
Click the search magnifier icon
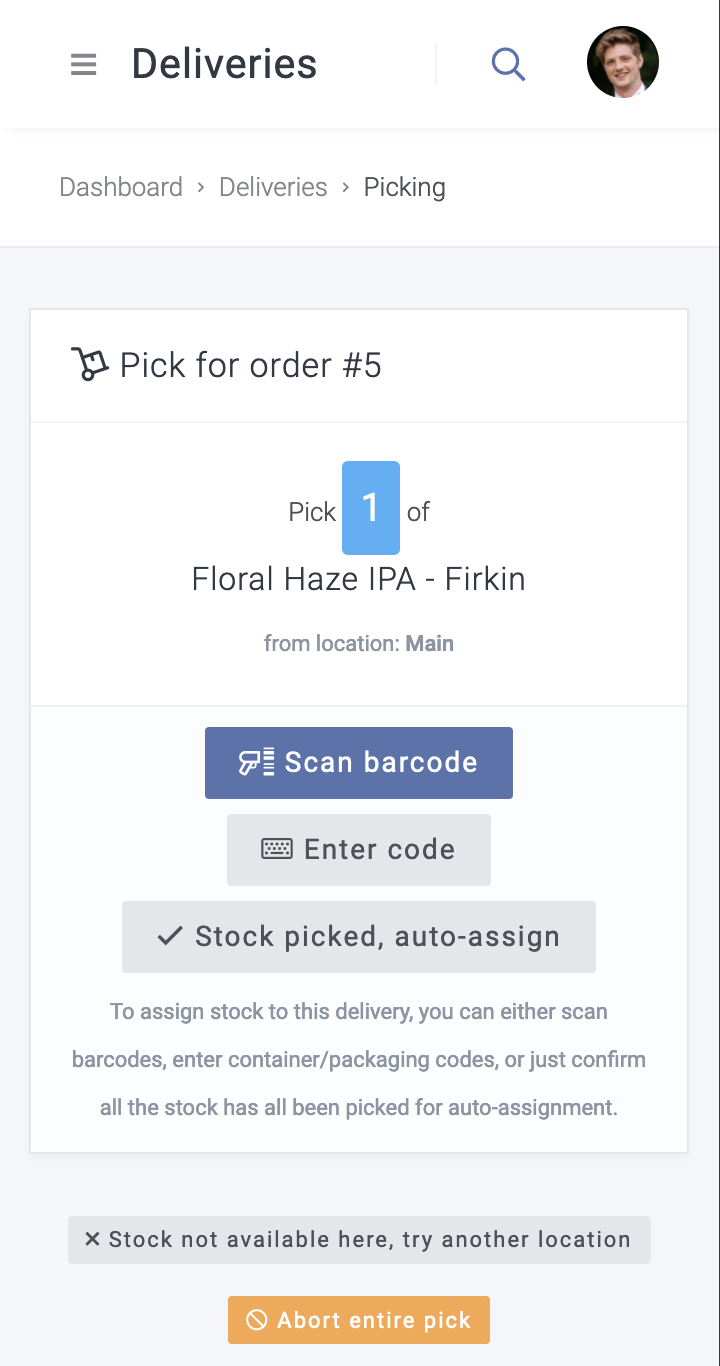click(508, 65)
